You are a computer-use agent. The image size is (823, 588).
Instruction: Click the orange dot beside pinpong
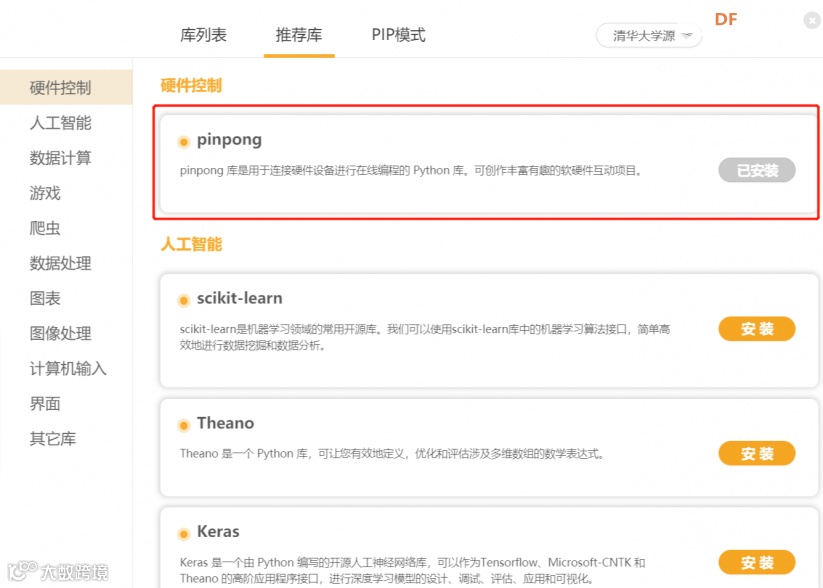[x=184, y=142]
